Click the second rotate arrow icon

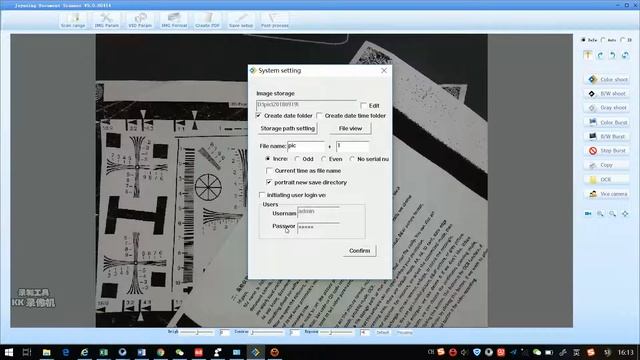(600, 55)
